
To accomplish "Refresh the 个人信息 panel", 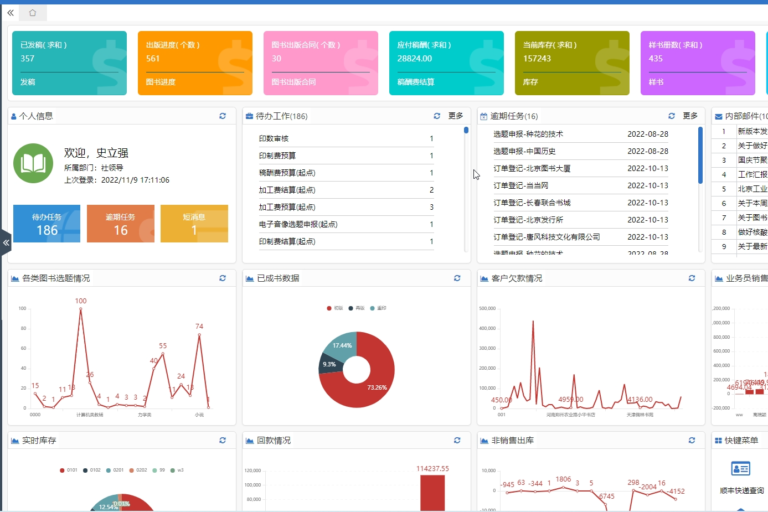I will (222, 116).
